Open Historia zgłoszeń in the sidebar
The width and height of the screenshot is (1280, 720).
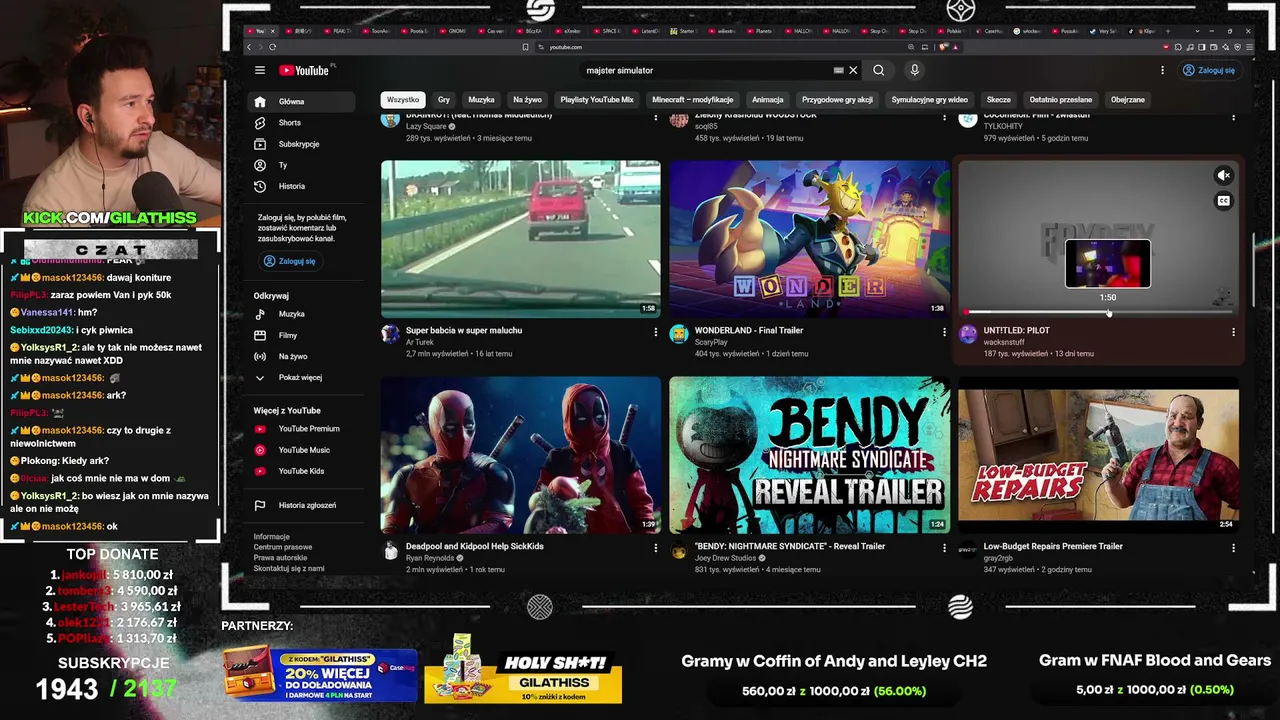[x=300, y=505]
